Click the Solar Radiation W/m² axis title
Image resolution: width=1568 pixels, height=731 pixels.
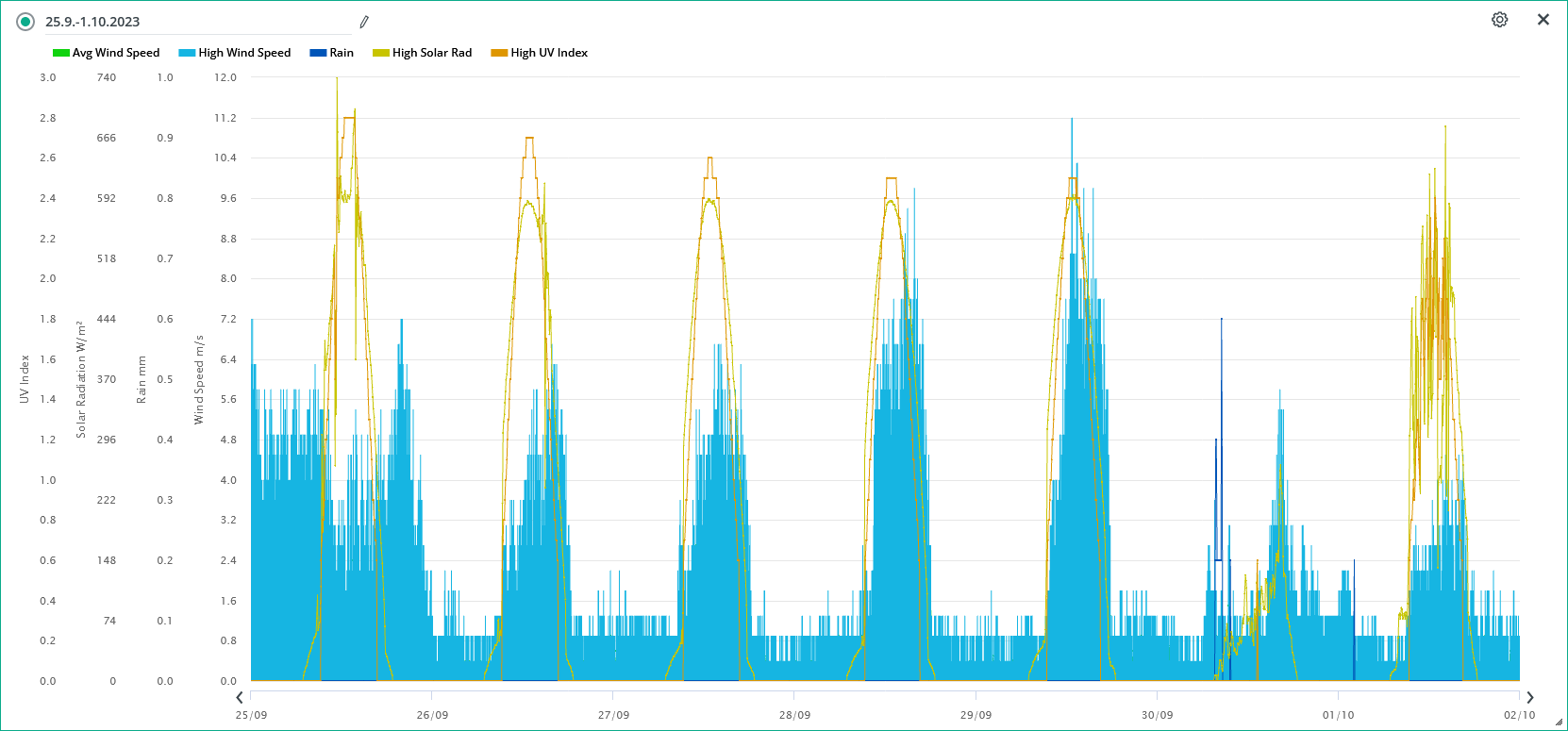pyautogui.click(x=81, y=379)
